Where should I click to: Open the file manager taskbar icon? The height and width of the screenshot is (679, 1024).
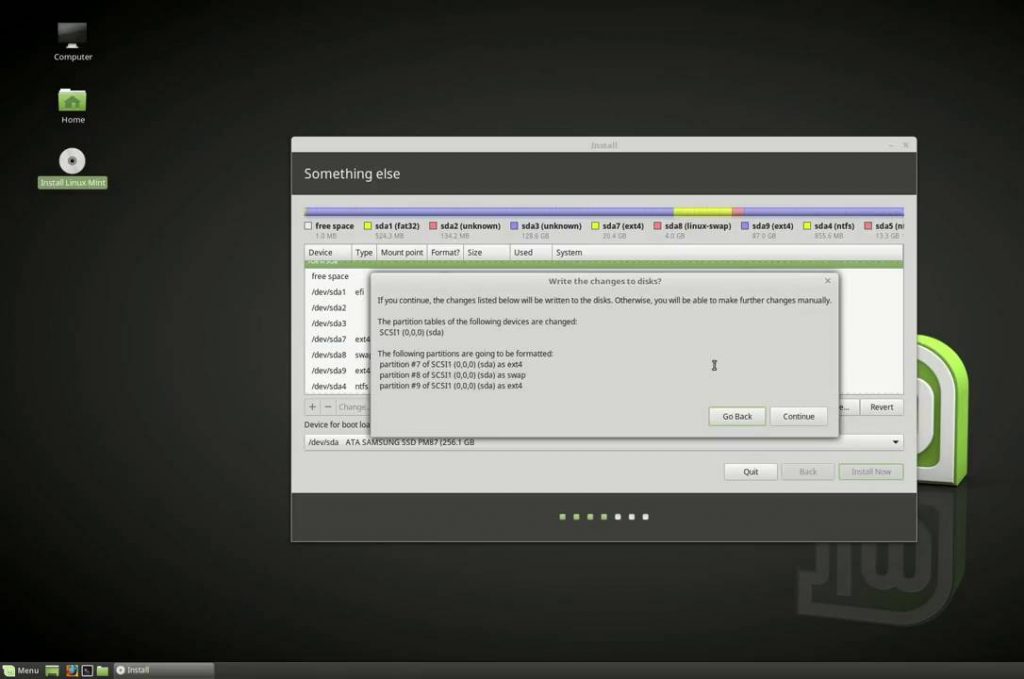coord(103,671)
